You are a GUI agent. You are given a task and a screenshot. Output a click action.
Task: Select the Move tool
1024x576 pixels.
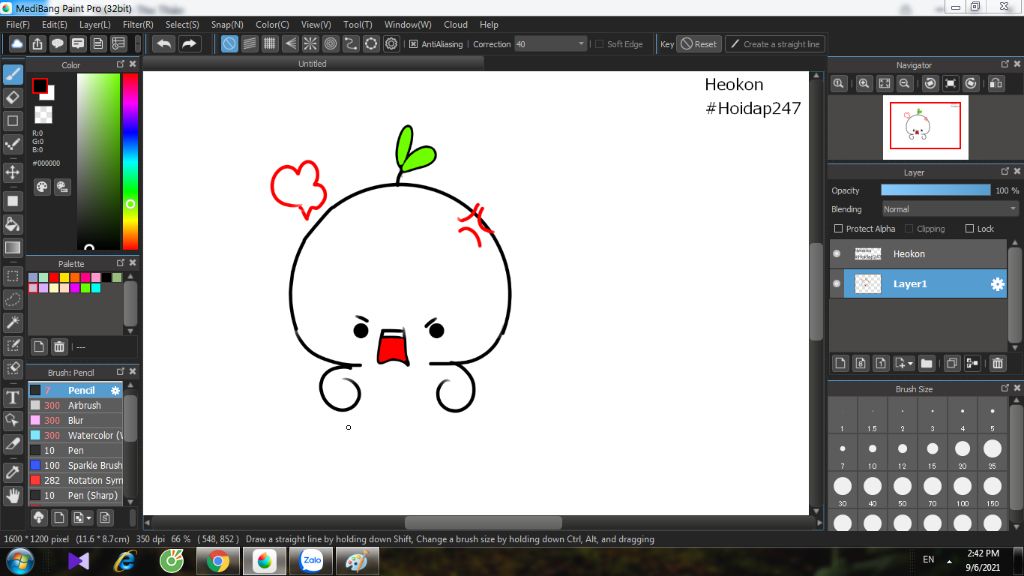[x=12, y=172]
